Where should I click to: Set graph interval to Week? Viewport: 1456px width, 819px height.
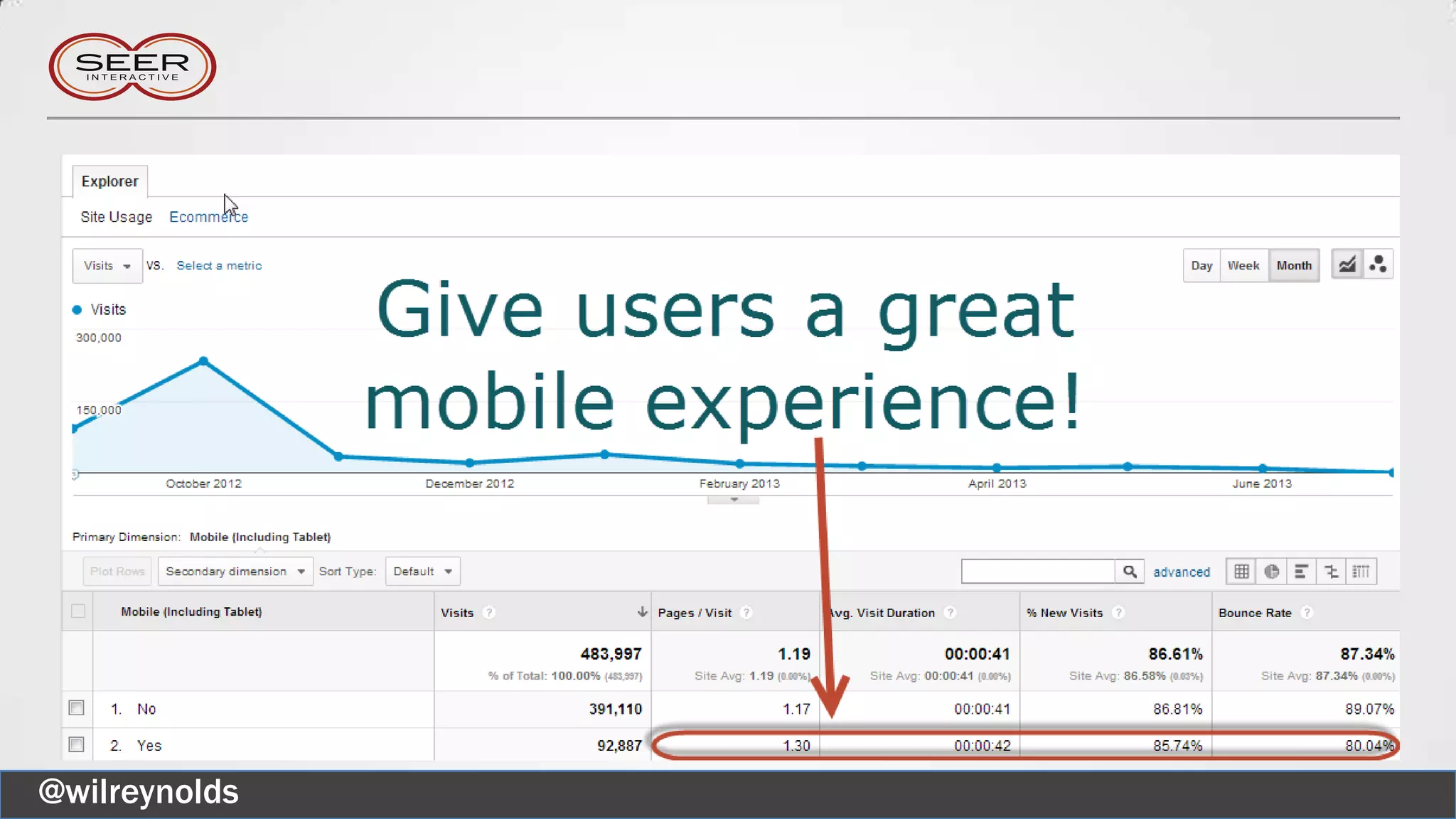click(x=1243, y=266)
